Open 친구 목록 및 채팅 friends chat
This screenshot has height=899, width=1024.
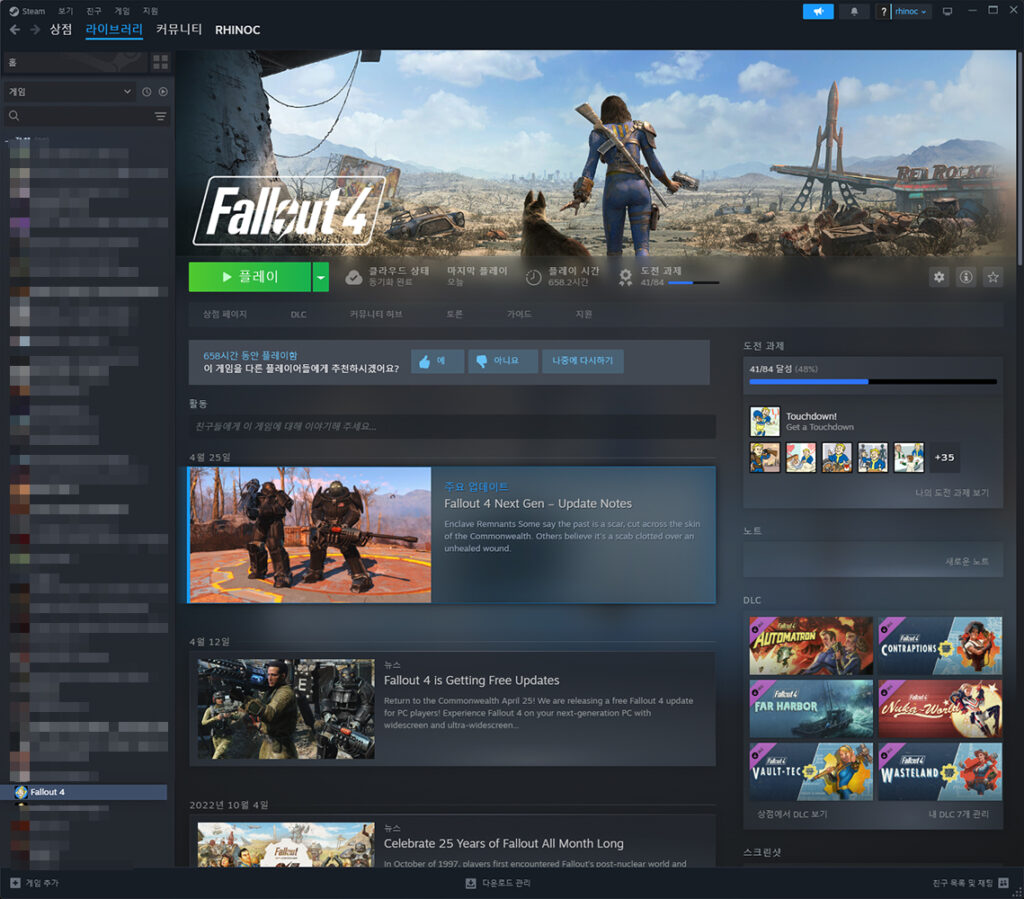(970, 883)
